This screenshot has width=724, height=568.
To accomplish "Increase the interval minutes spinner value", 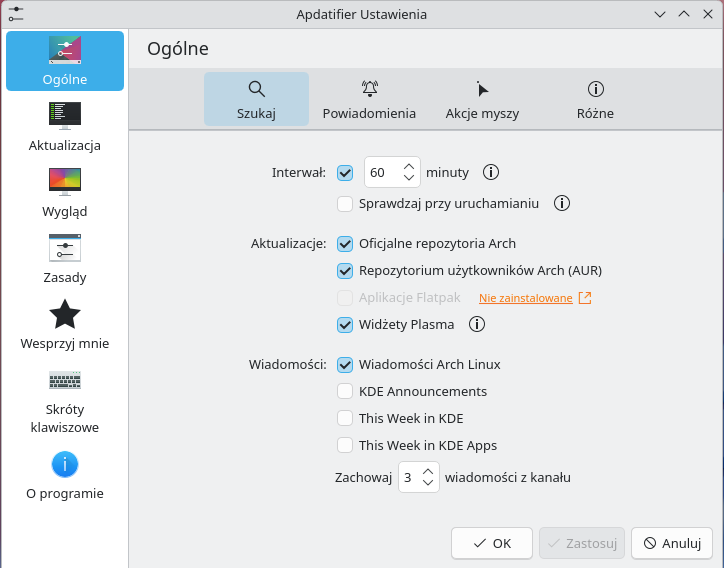I will click(x=409, y=166).
